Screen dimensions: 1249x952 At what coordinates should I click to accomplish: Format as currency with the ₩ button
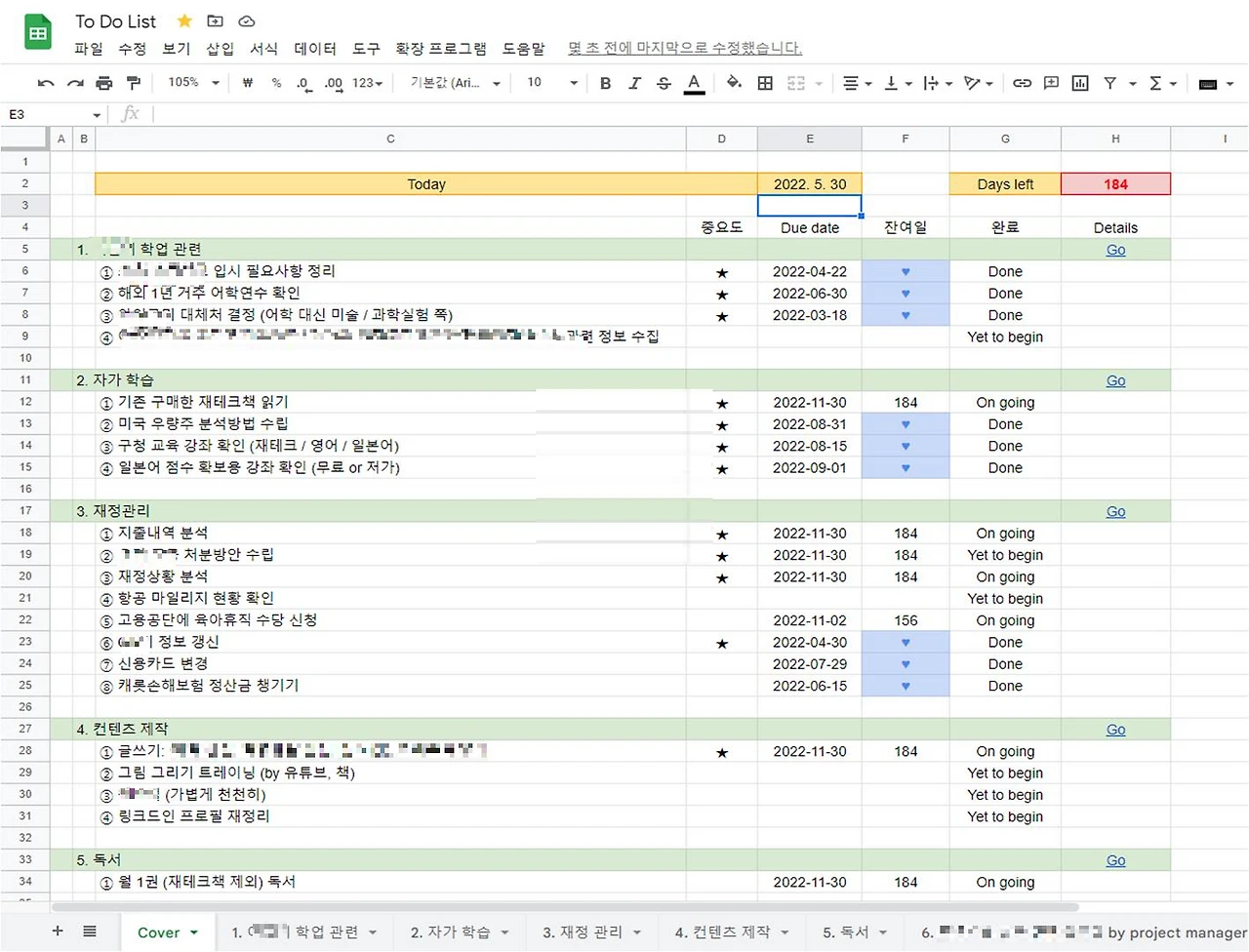pyautogui.click(x=248, y=83)
